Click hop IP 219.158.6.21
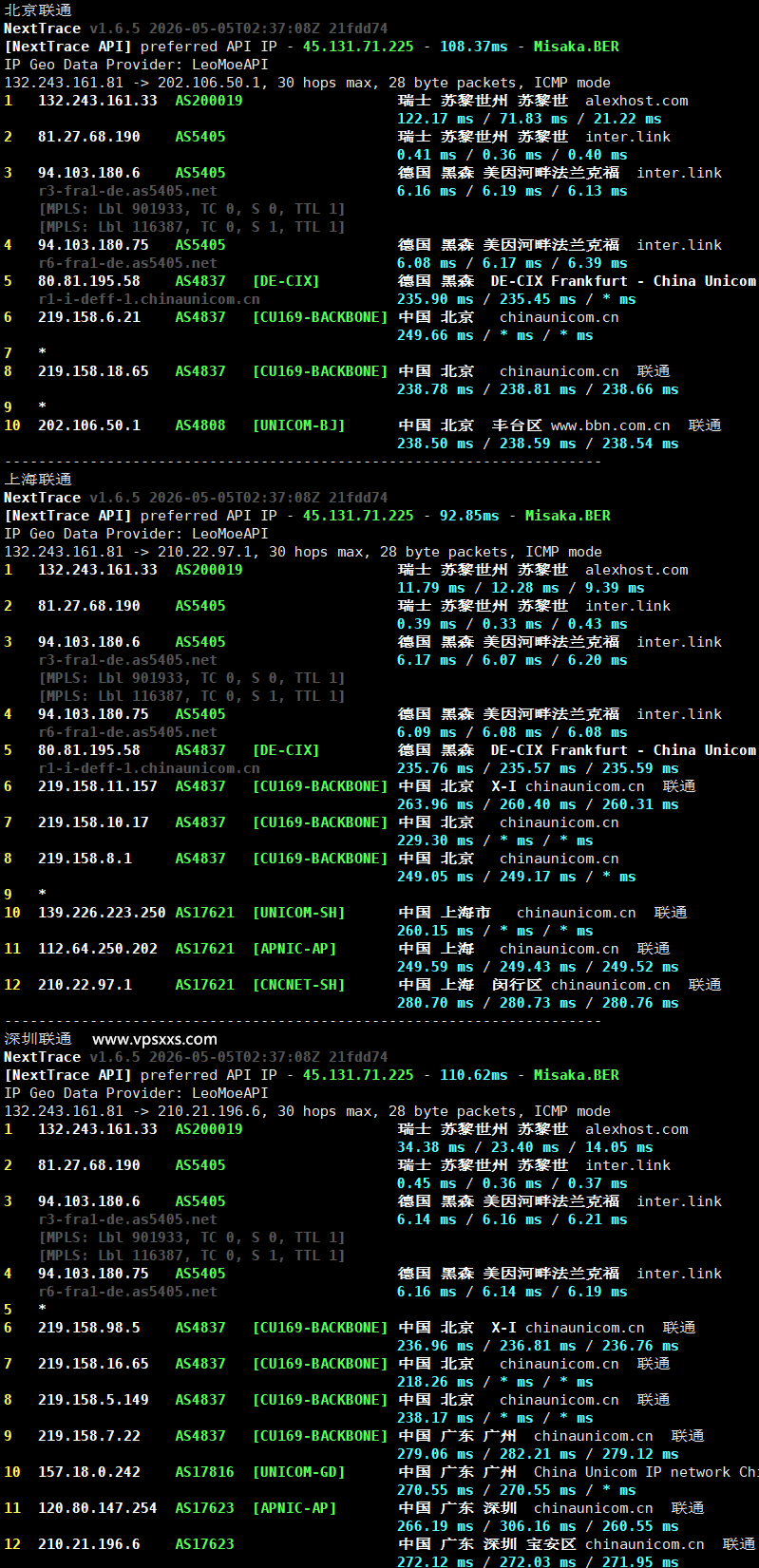 89,317
